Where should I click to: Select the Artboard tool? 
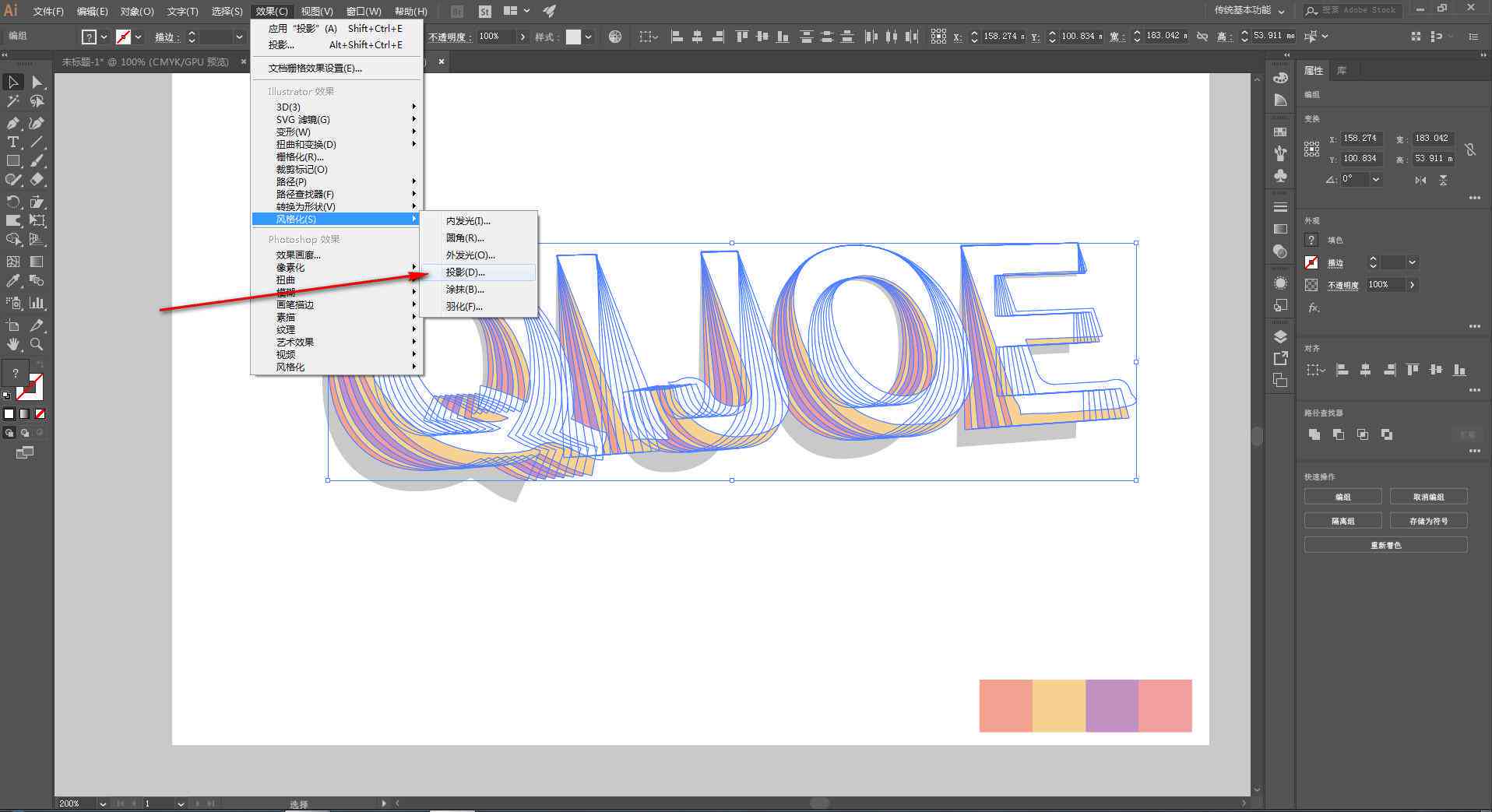[13, 325]
